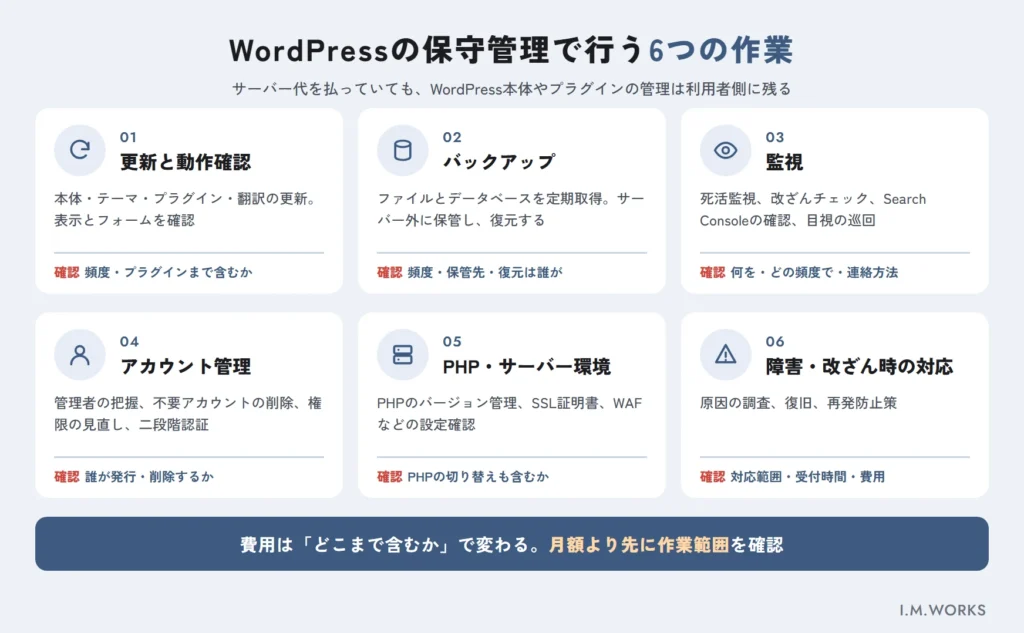Click check note 頻度・保管先・復元は誰が
This screenshot has width=1024, height=633.
click(x=485, y=272)
